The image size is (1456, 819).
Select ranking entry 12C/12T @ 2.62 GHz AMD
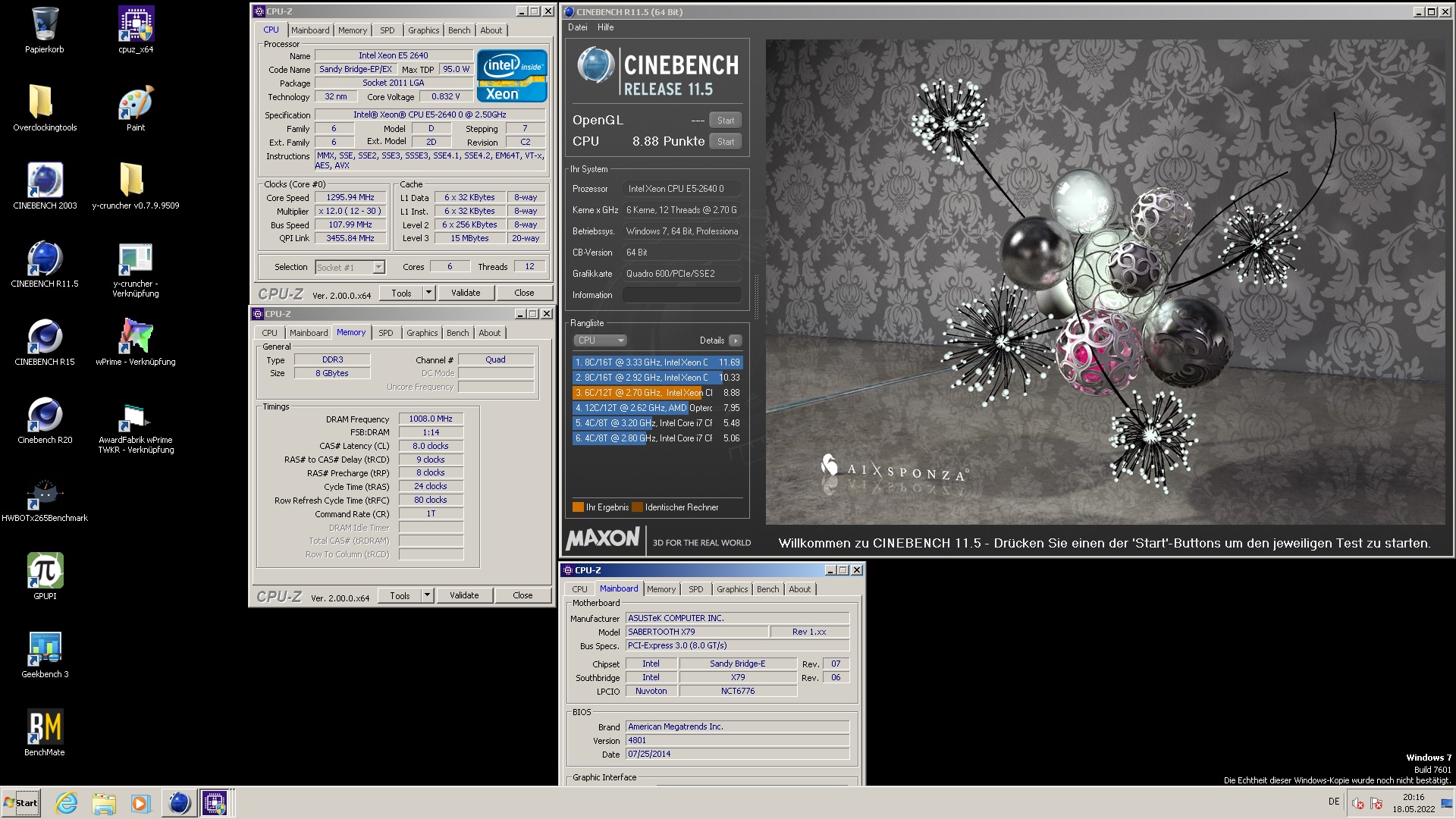point(657,408)
